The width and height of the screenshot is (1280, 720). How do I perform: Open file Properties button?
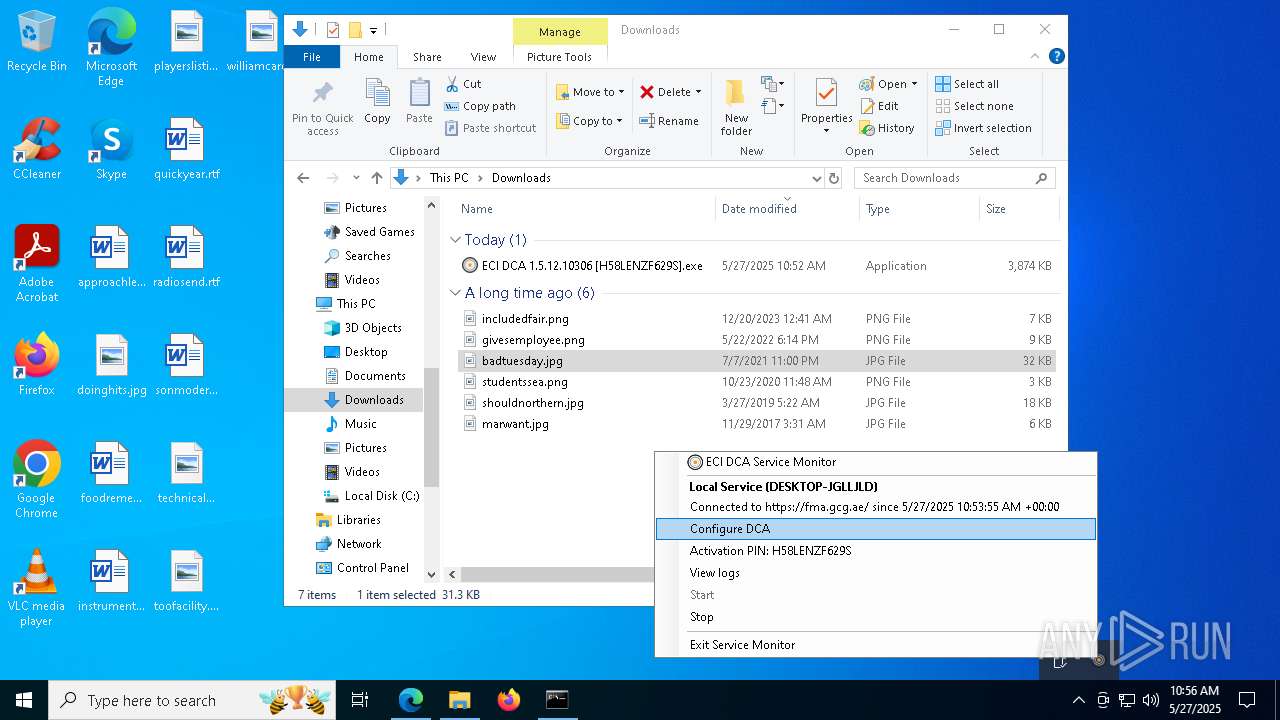826,107
